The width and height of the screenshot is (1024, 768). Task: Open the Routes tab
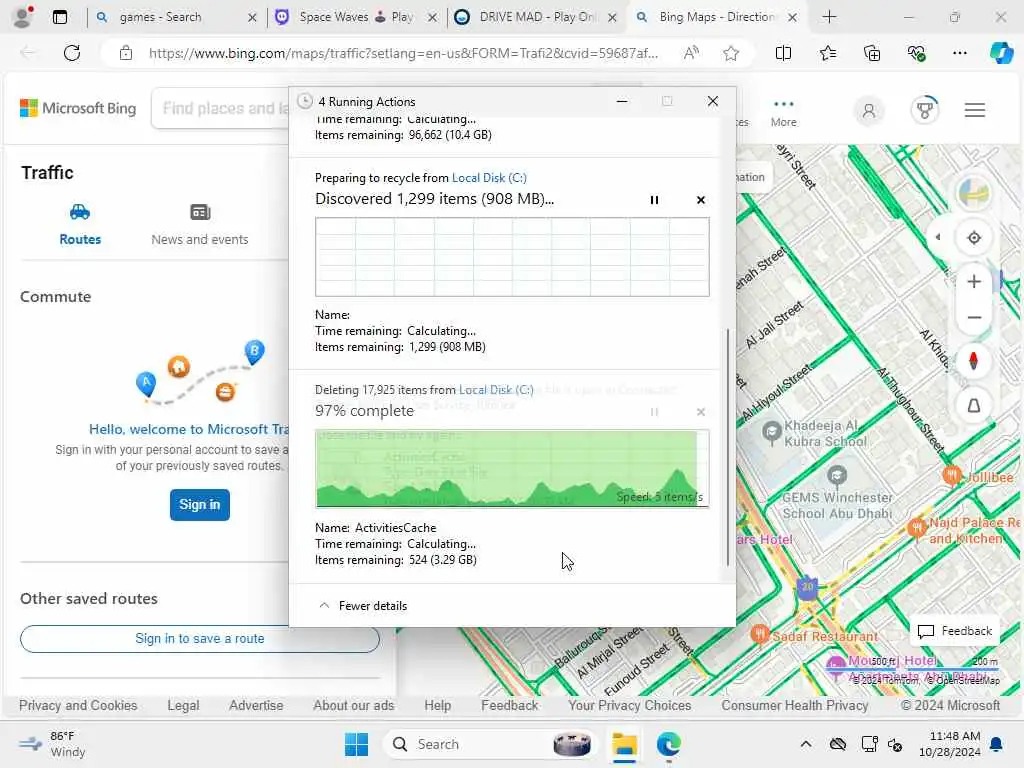pyautogui.click(x=80, y=225)
